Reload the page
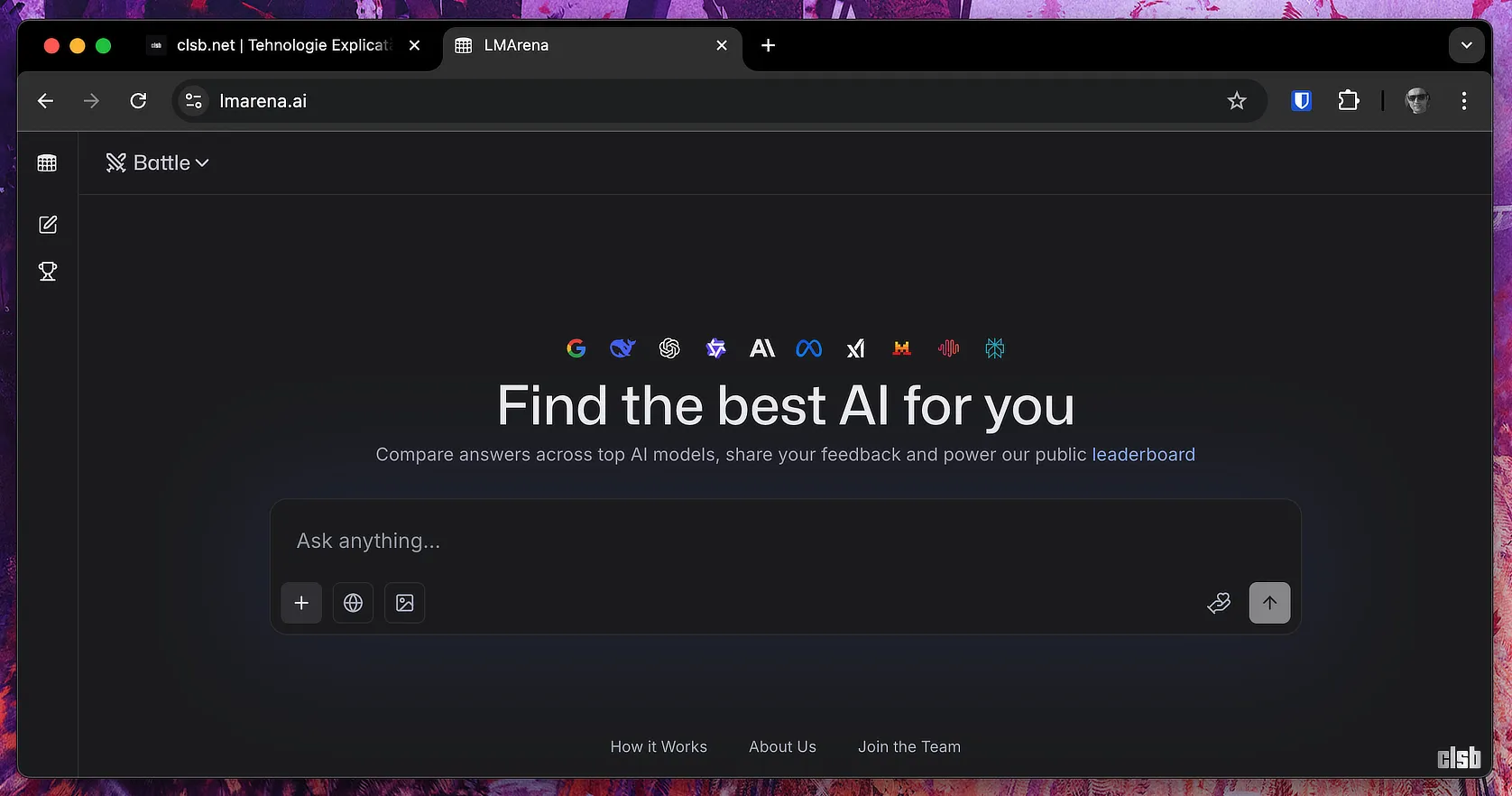The height and width of the screenshot is (796, 1512). 138,101
